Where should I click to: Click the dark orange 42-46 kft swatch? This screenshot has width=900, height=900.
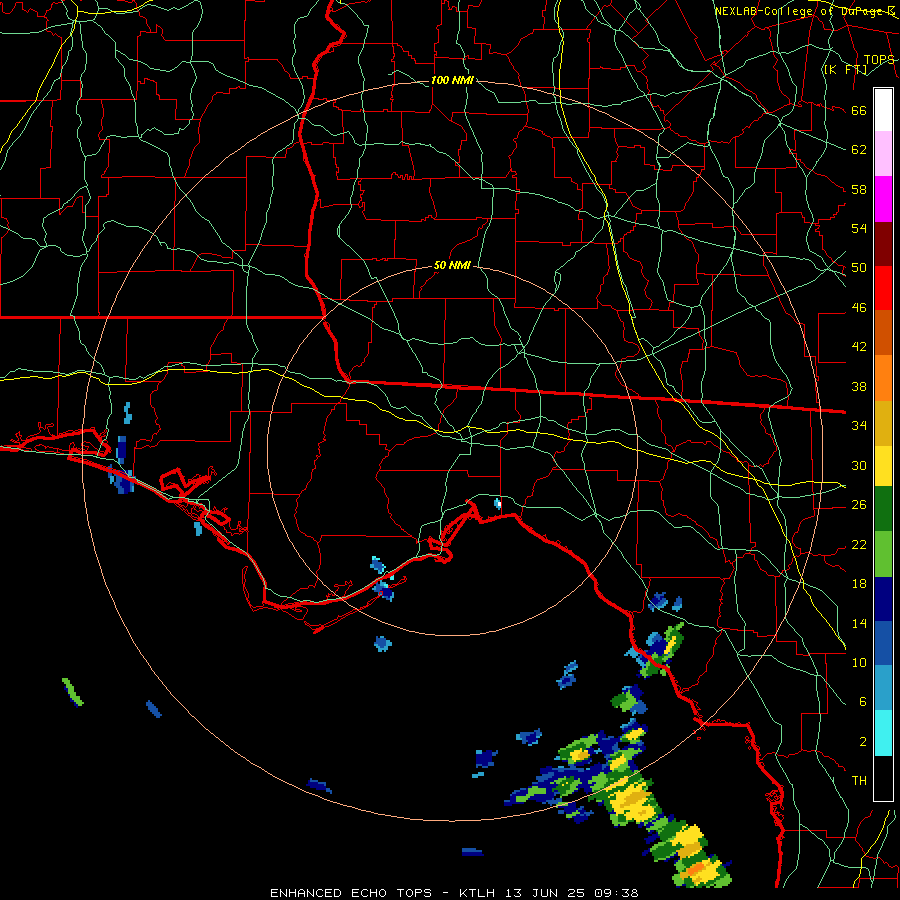click(883, 333)
